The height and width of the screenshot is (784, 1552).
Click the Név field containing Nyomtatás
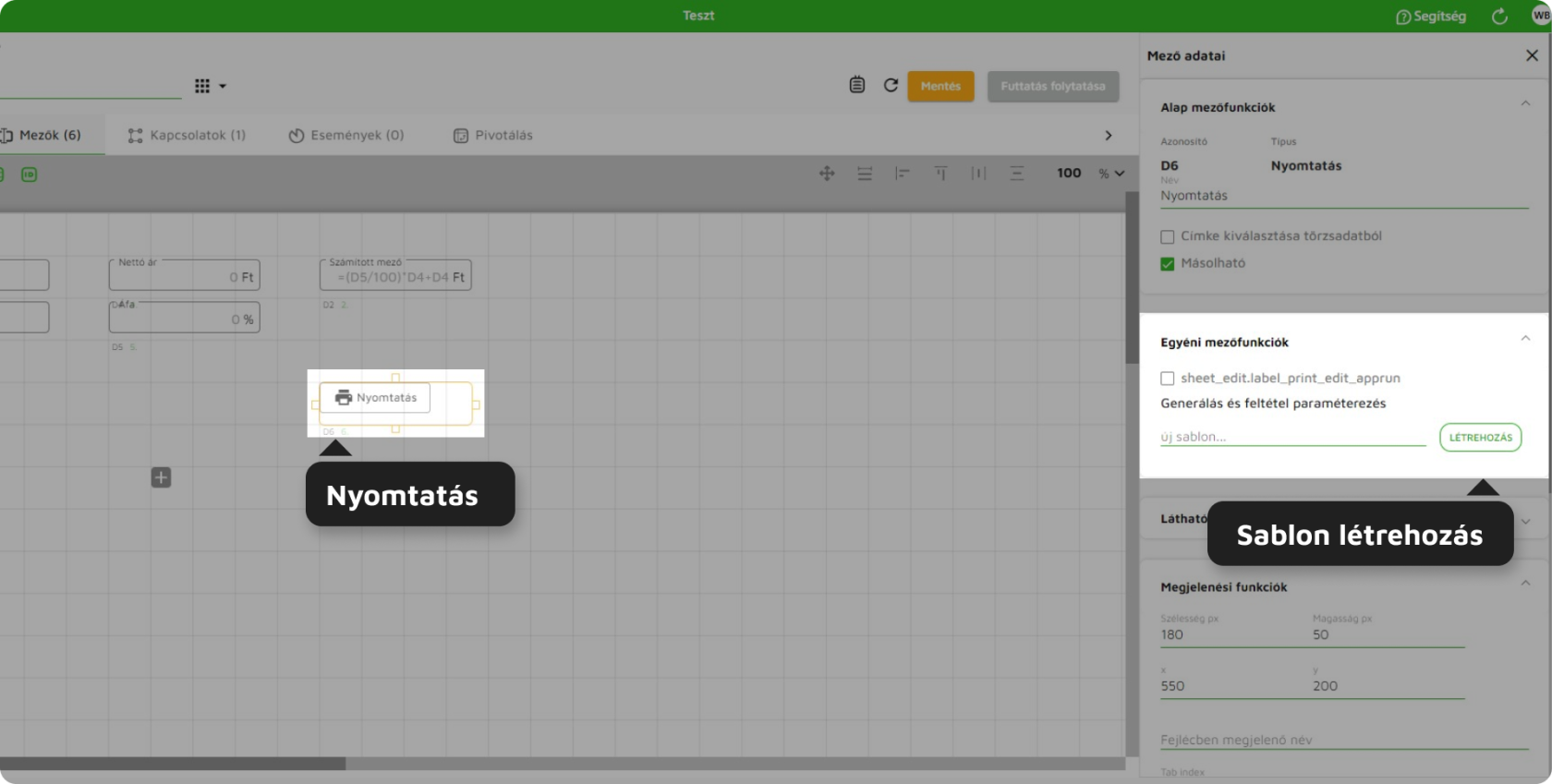coord(1344,196)
